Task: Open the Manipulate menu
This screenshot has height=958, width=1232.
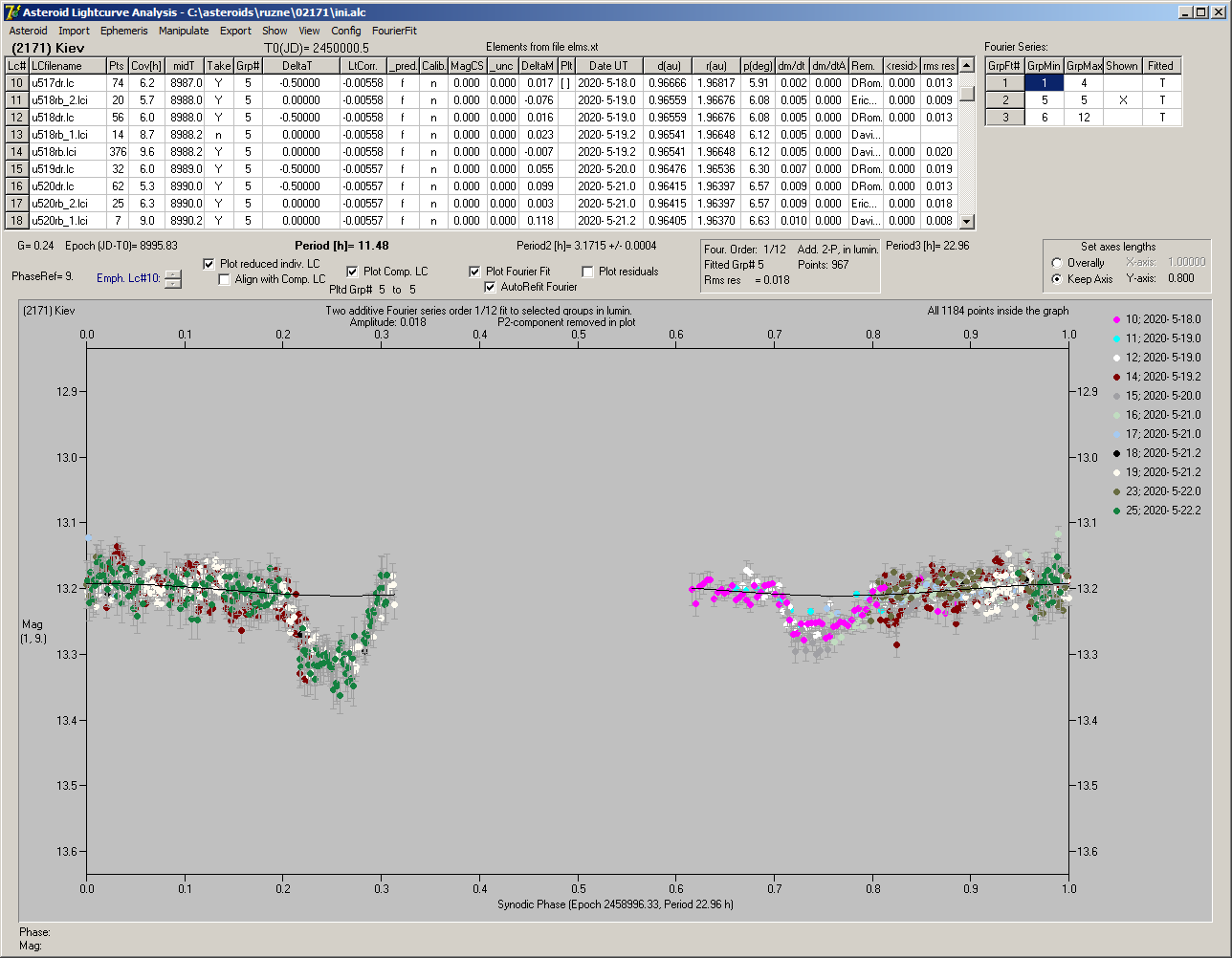Action: coord(184,31)
